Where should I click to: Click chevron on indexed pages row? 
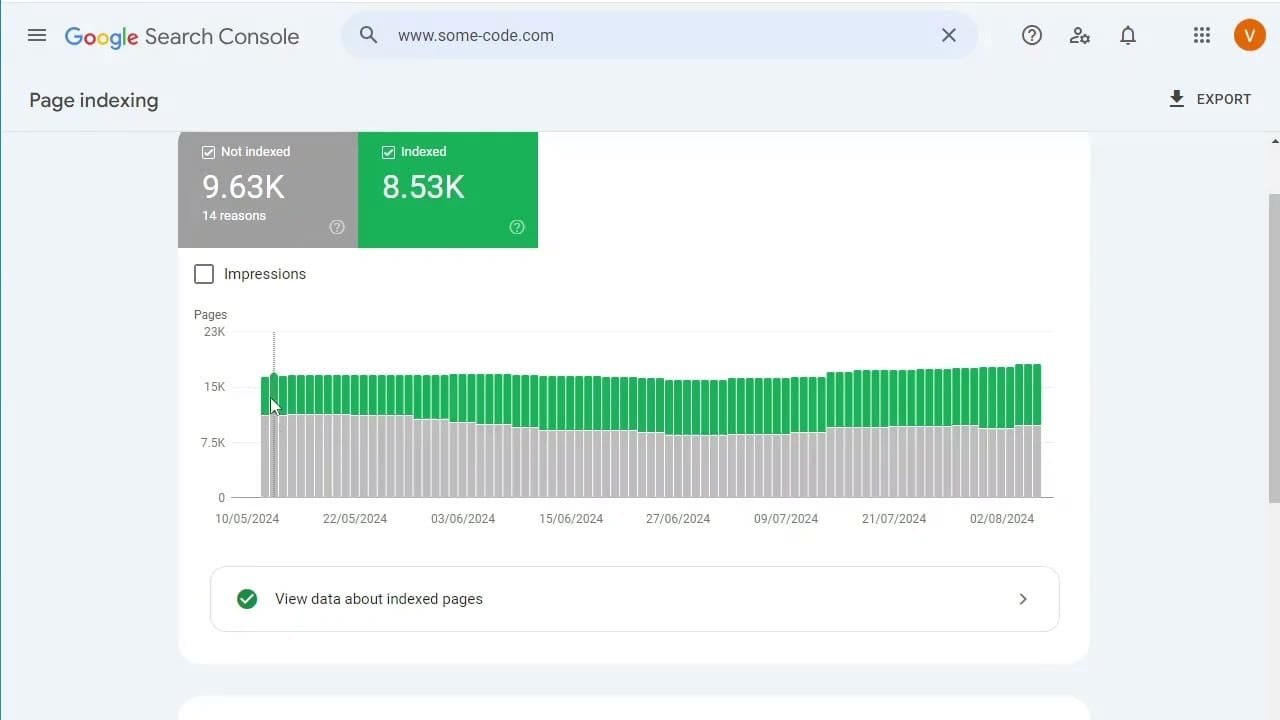[1023, 599]
